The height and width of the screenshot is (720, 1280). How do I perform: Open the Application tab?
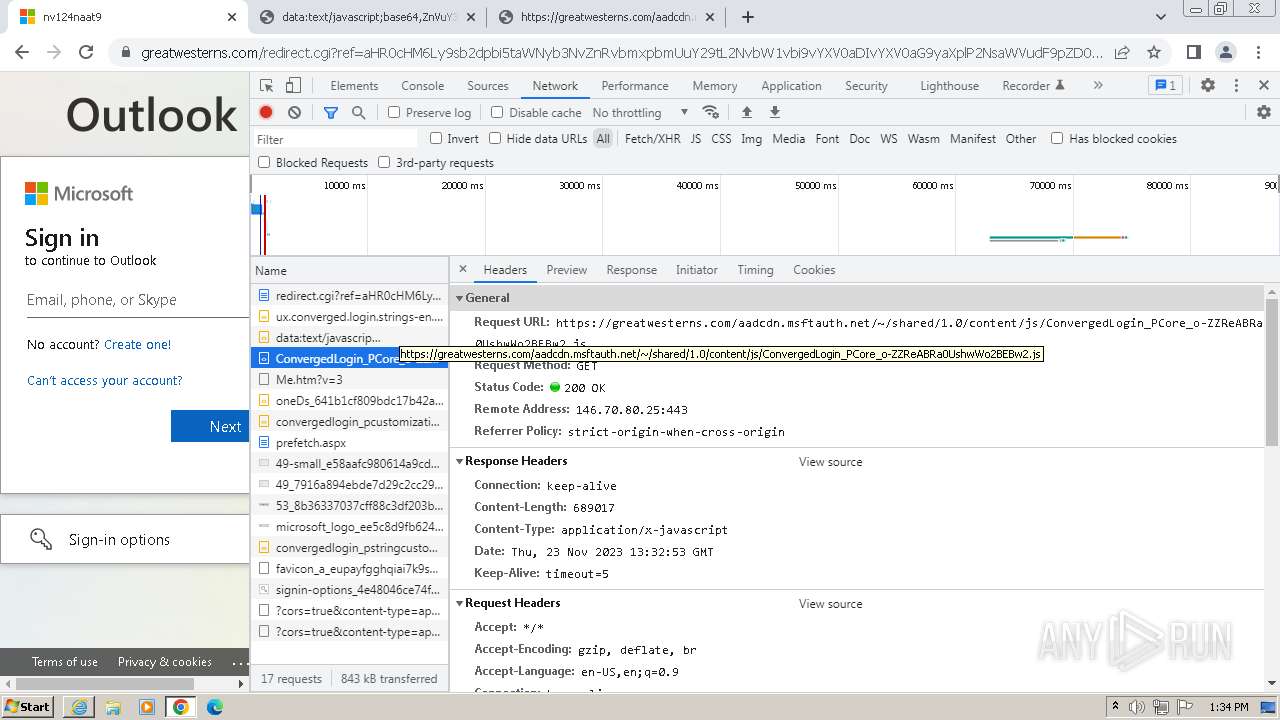791,86
